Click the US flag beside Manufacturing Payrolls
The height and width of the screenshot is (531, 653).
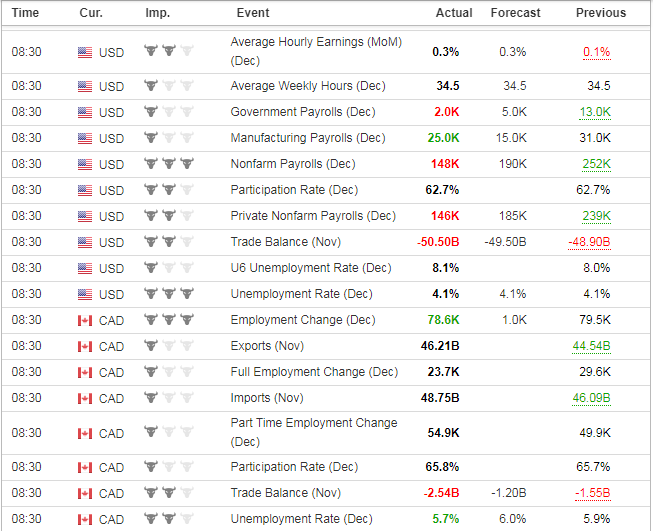coord(84,138)
